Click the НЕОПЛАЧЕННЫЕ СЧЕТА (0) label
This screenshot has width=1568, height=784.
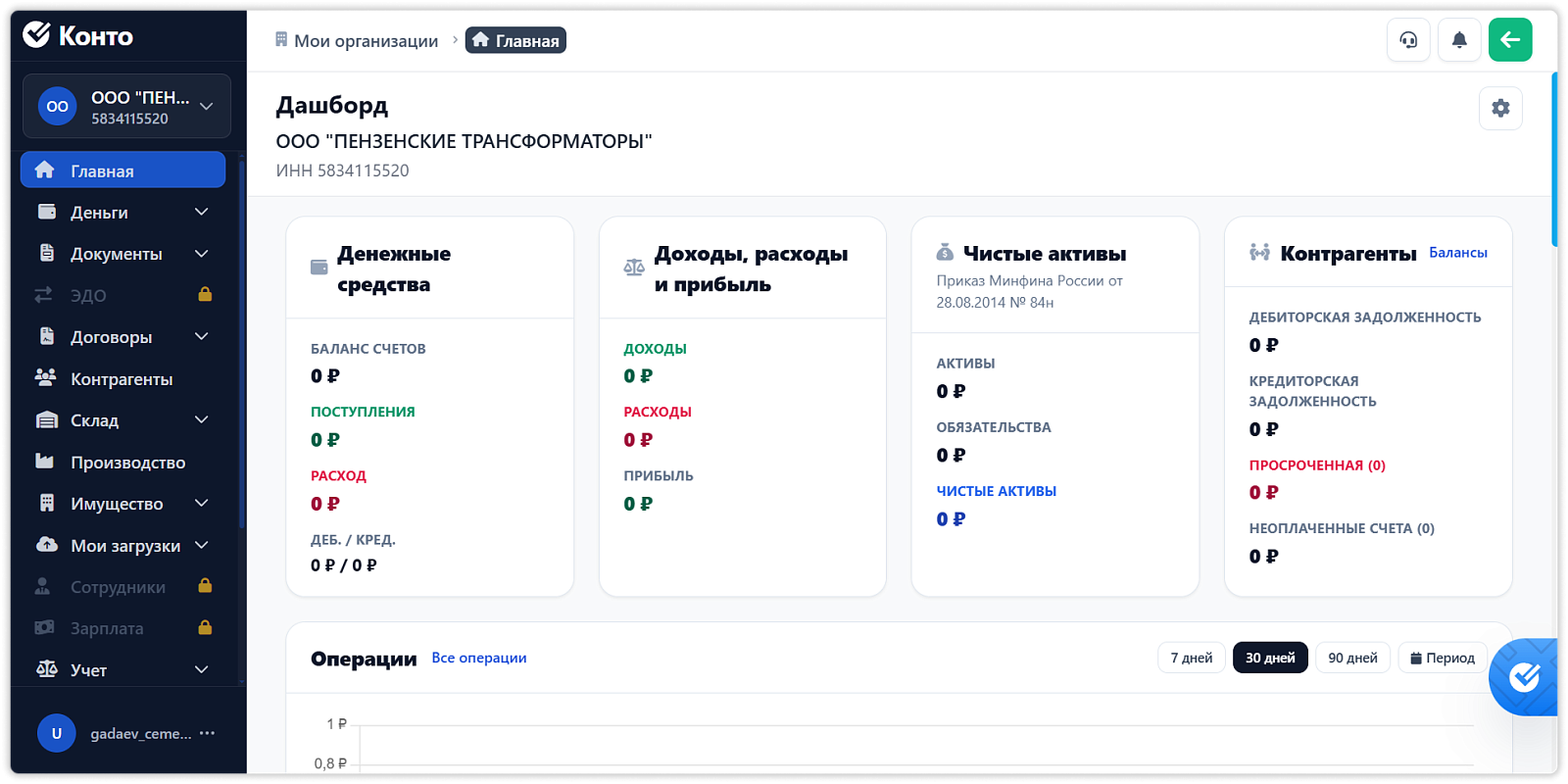(1342, 528)
